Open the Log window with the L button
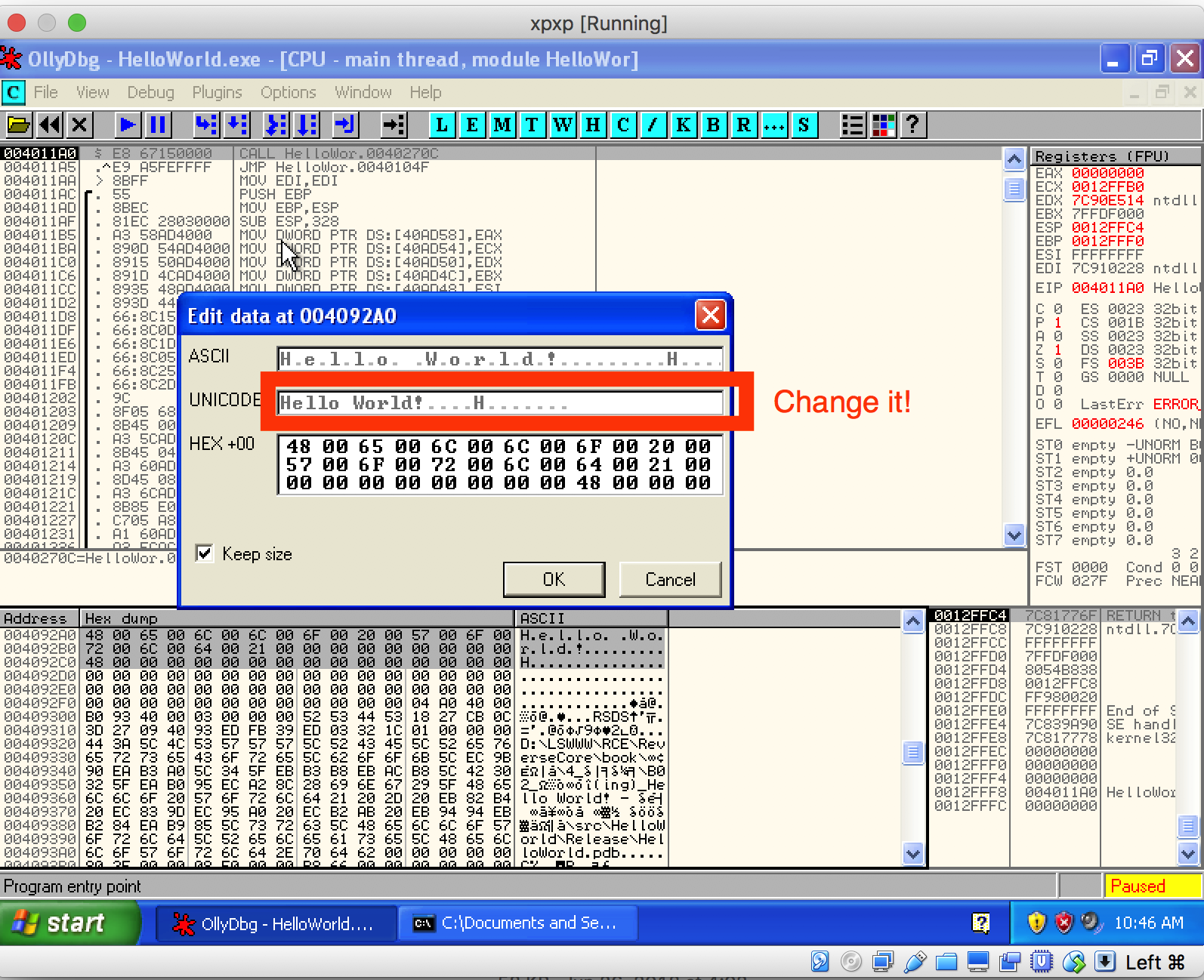This screenshot has height=980, width=1204. [x=442, y=125]
